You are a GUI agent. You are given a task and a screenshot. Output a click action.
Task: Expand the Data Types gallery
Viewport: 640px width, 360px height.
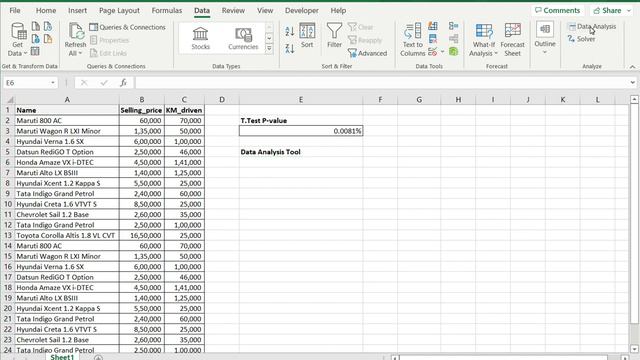(x=269, y=48)
